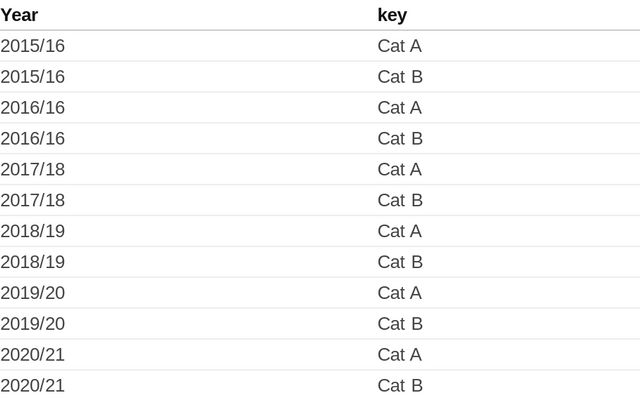Select the 2019/20 year cell beside Cat B
Viewport: 640px width, 400px height.
(33, 325)
